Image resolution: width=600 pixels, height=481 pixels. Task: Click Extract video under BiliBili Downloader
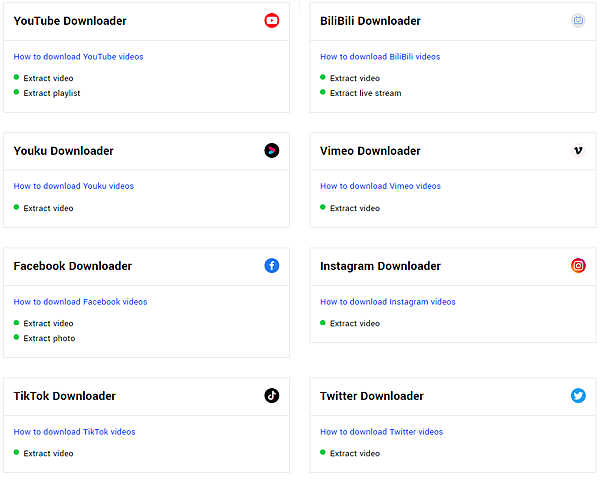[x=355, y=78]
